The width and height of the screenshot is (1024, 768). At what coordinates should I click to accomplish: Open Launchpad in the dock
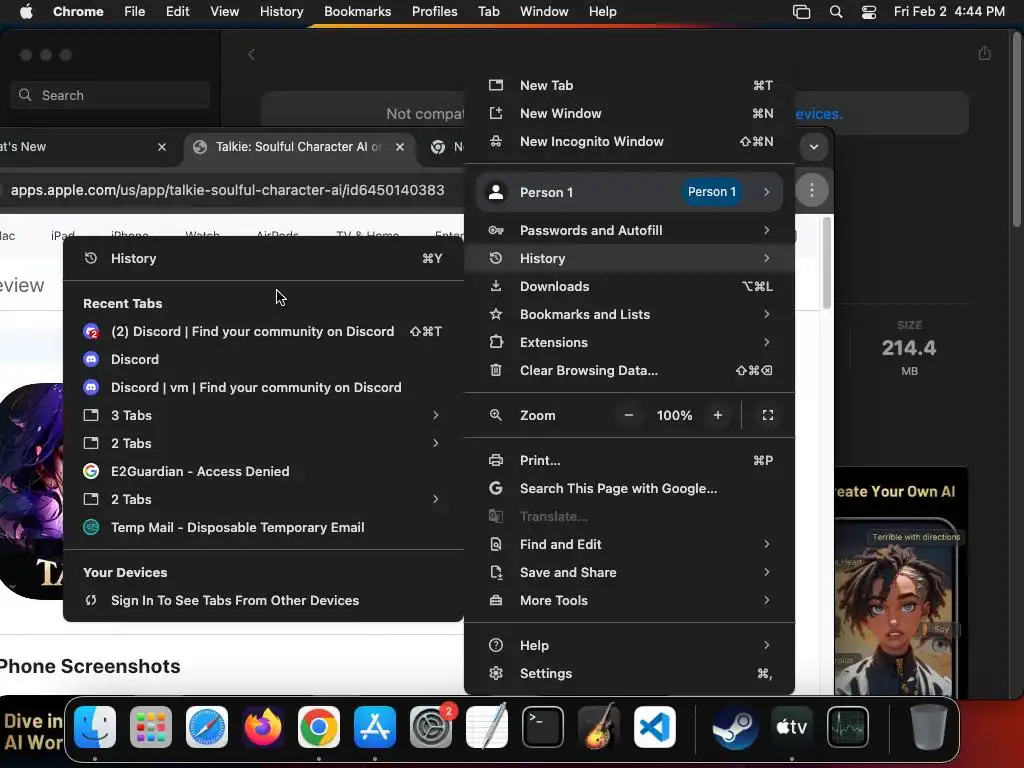[x=151, y=727]
